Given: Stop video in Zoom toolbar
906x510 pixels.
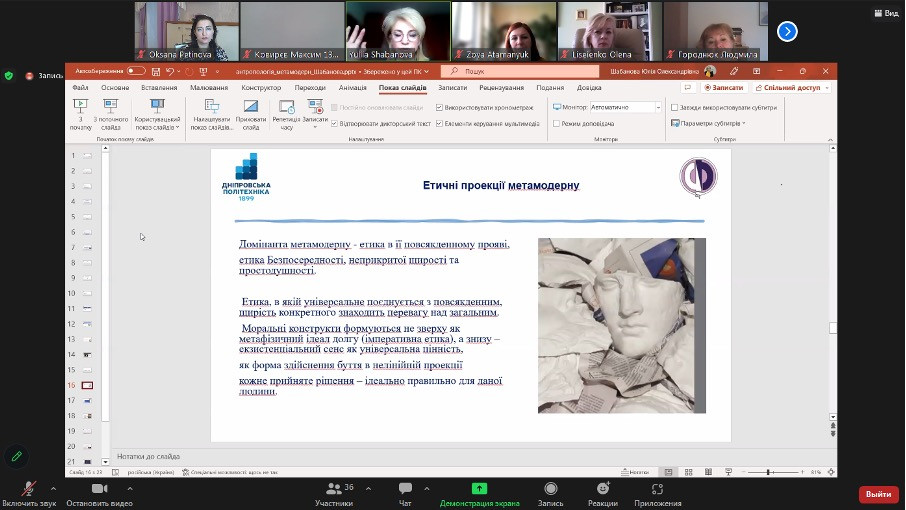Looking at the screenshot, I should [99, 493].
